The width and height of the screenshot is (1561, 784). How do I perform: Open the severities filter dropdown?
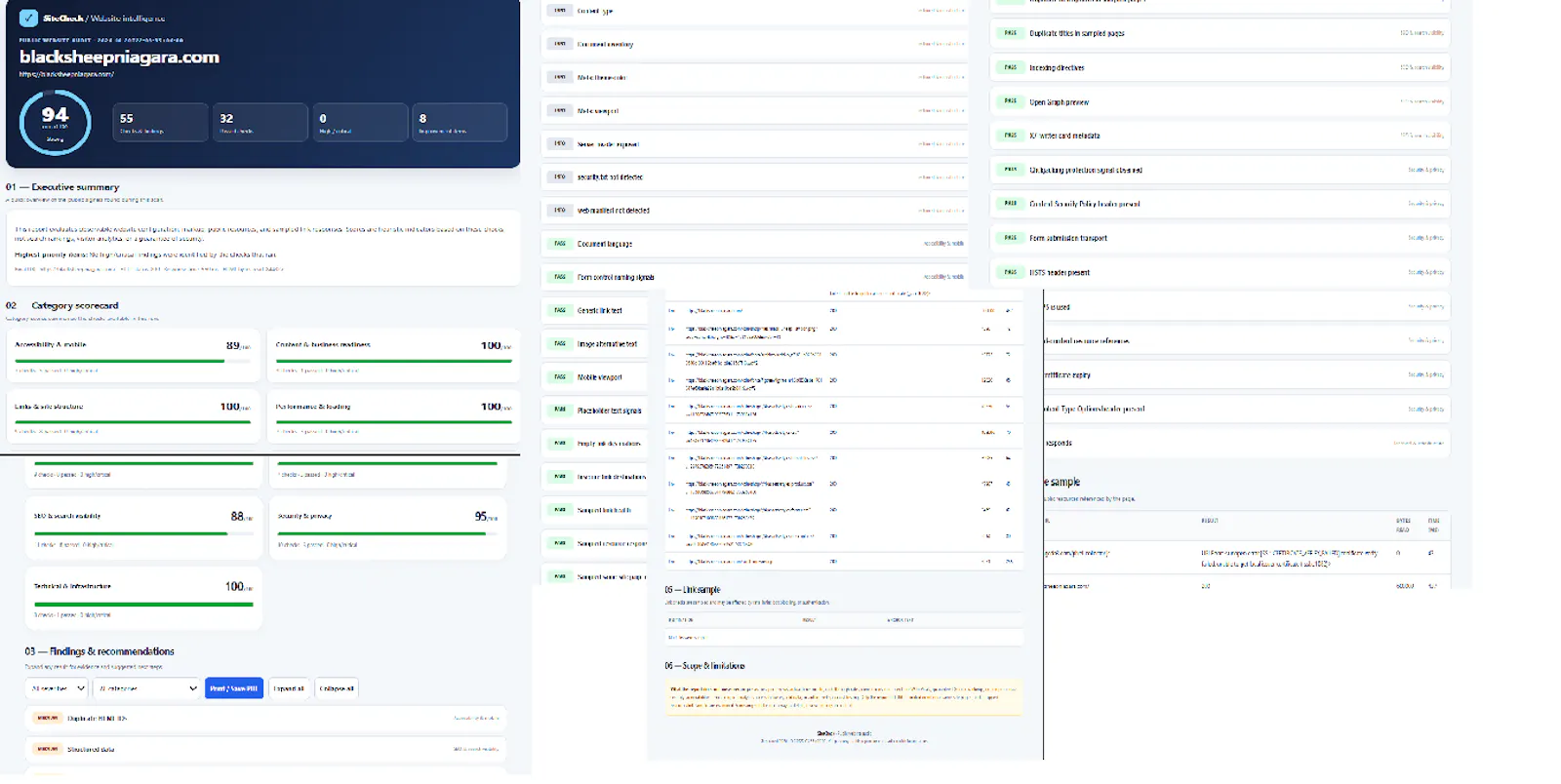(x=57, y=688)
